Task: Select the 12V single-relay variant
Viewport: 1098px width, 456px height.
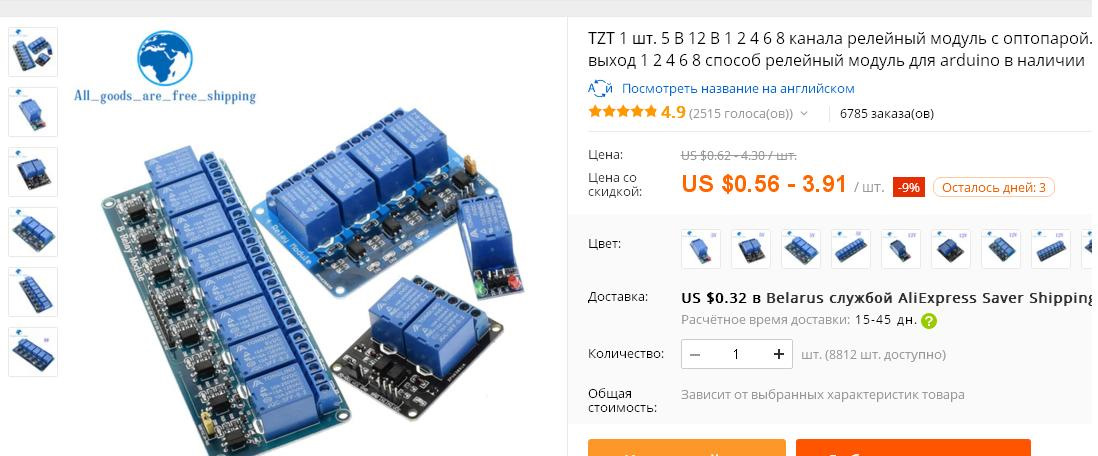Action: coord(901,249)
